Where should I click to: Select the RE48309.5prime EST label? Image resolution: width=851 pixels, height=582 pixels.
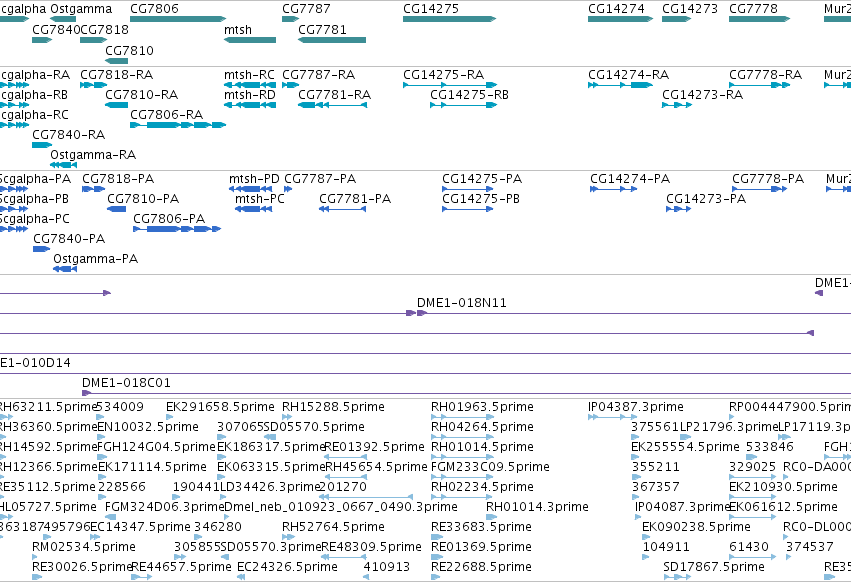(372, 547)
